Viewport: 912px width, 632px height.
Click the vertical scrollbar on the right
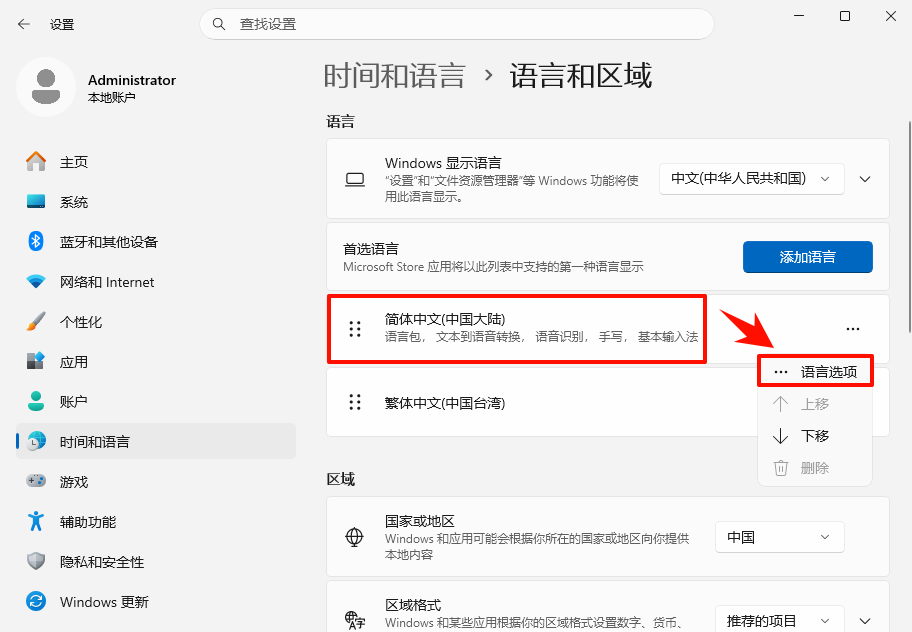click(909, 227)
